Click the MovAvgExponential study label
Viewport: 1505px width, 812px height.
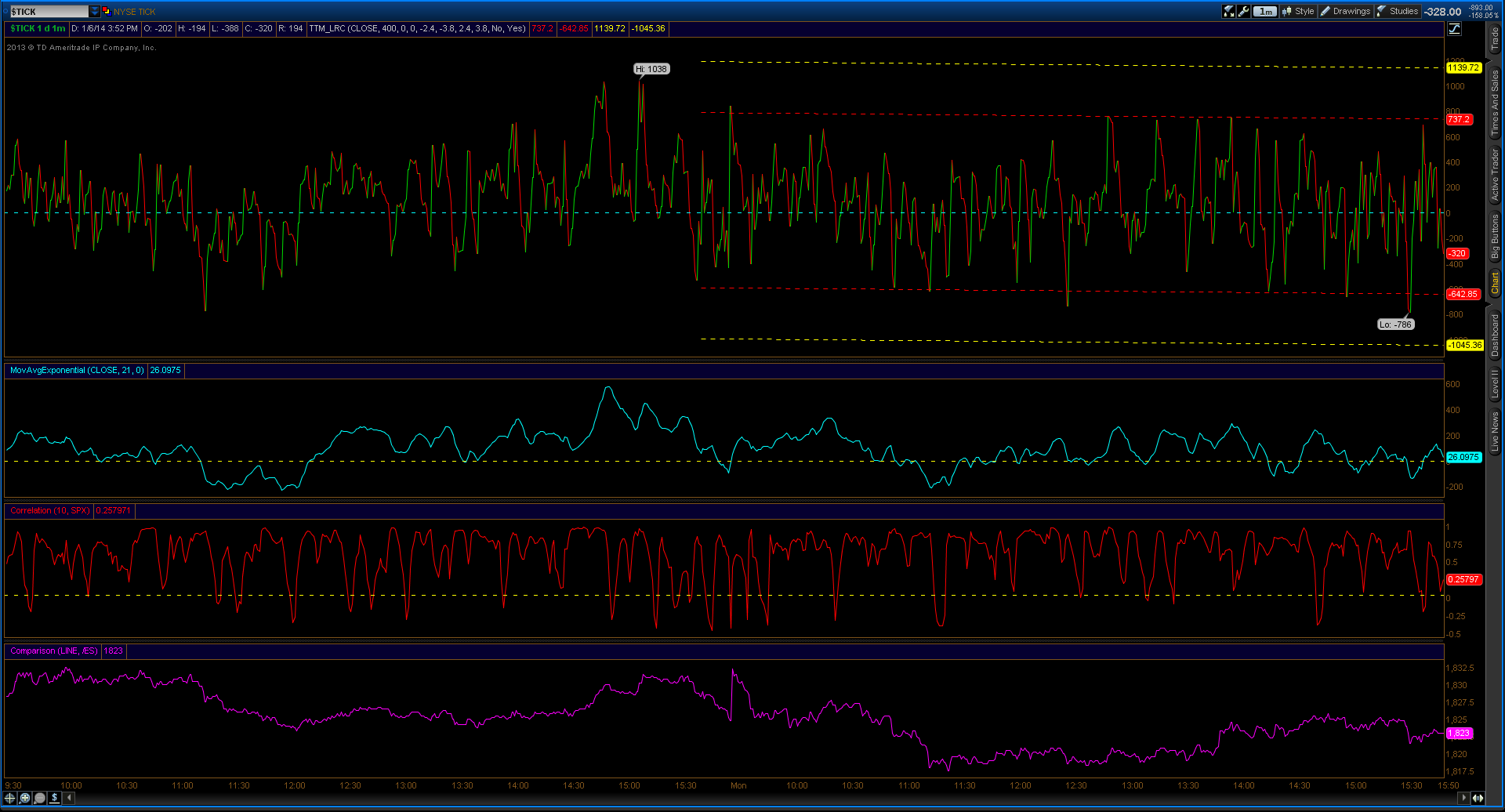[77, 370]
